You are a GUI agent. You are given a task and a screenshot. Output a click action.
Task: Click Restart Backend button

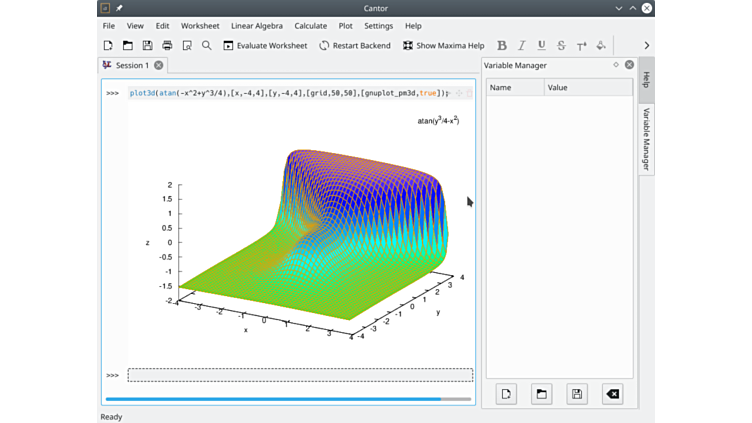tap(355, 45)
